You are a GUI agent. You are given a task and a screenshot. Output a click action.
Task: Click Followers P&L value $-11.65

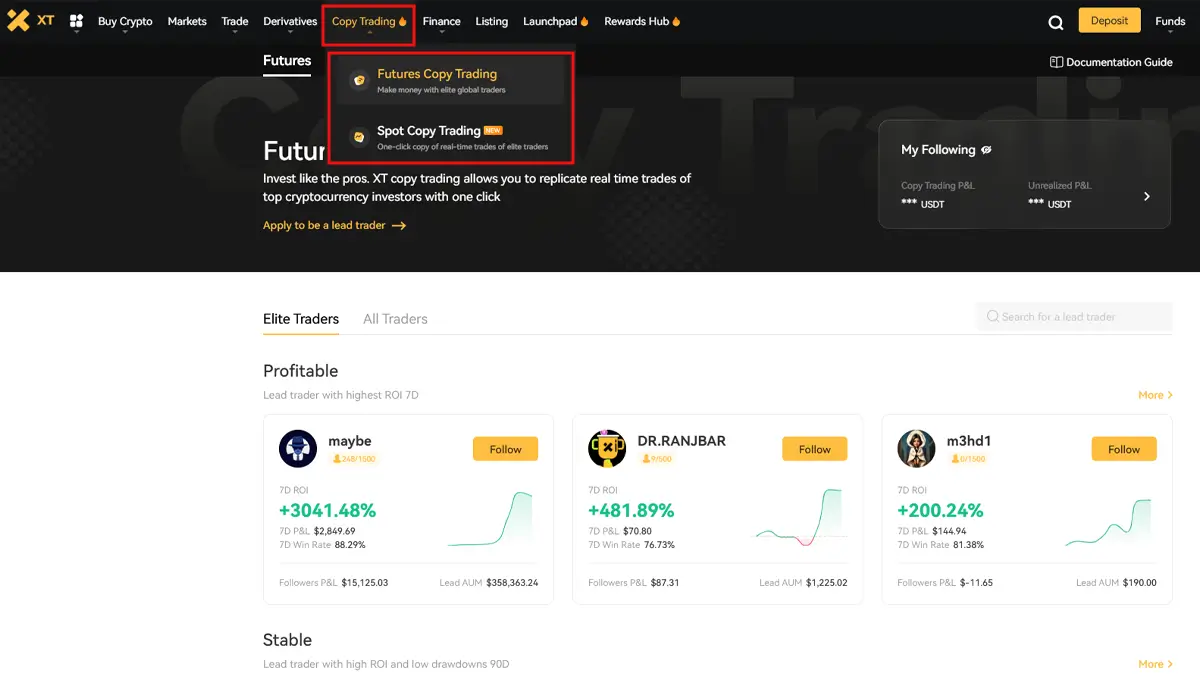click(976, 583)
